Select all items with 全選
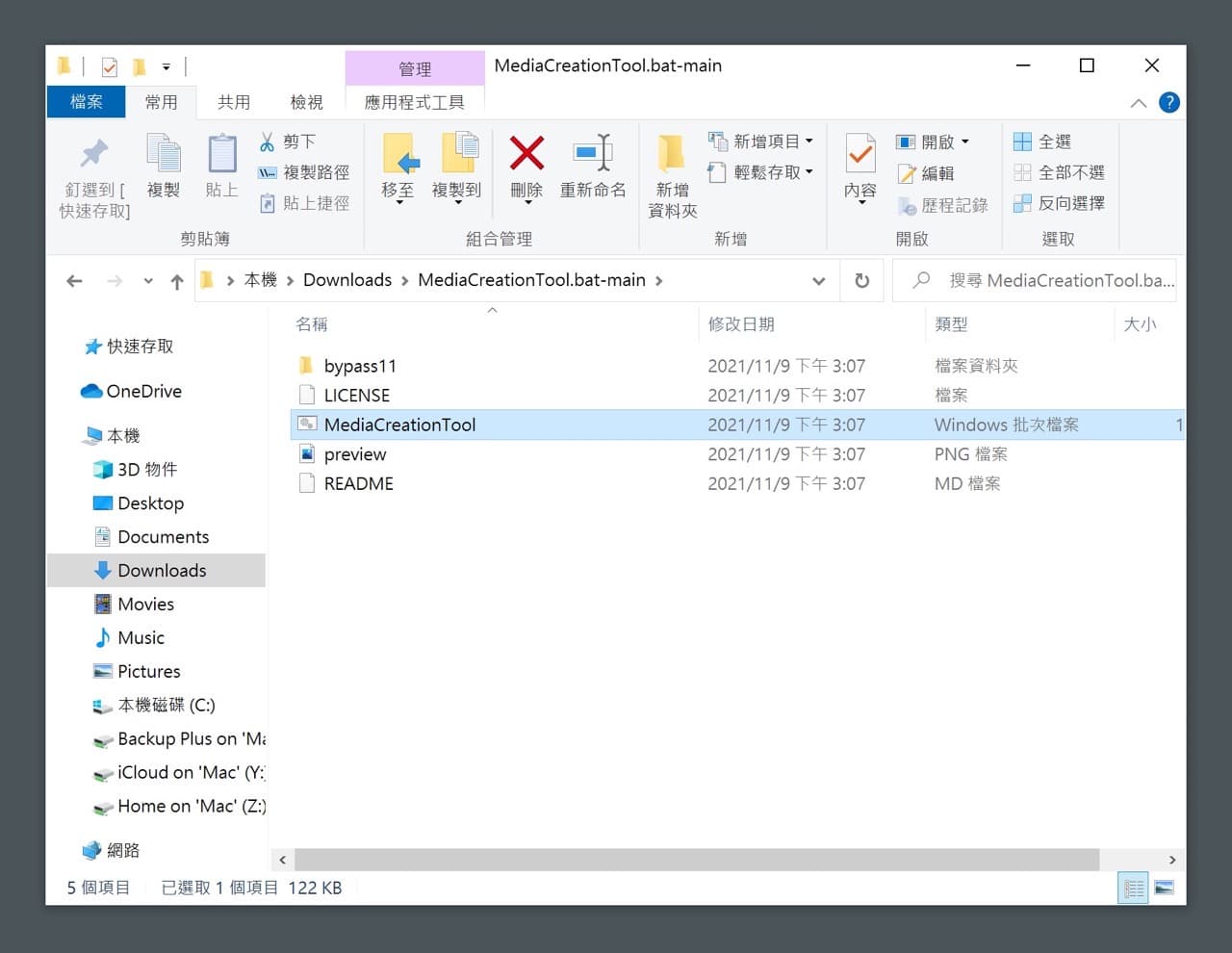 (1042, 142)
